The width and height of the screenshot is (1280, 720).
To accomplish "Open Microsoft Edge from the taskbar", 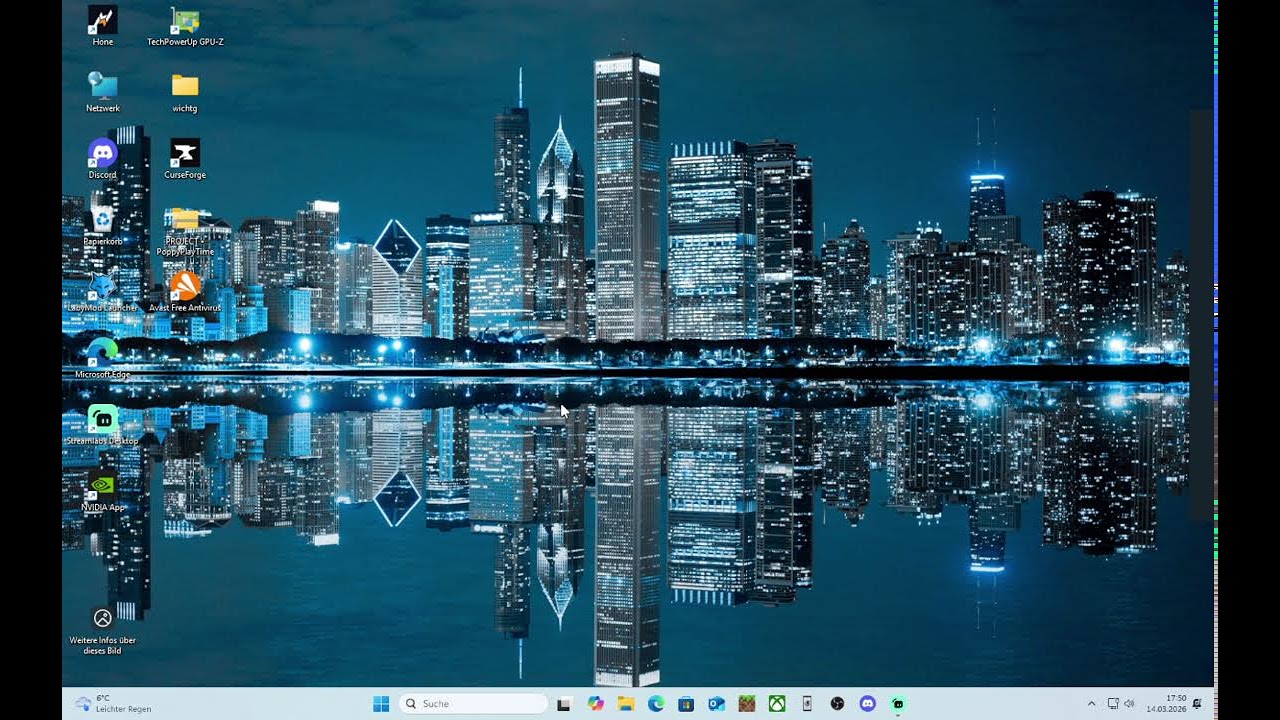I will click(656, 704).
